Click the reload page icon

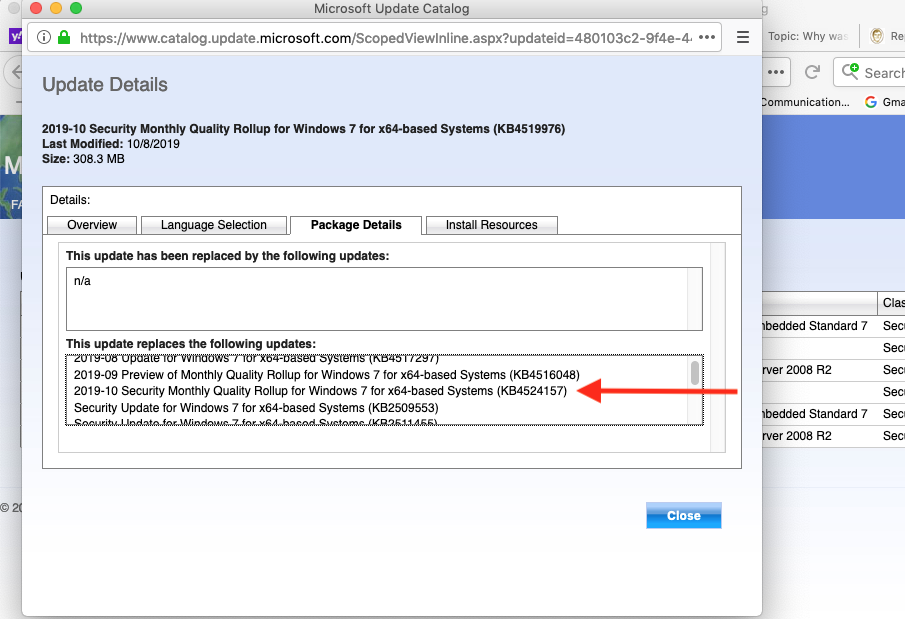813,72
